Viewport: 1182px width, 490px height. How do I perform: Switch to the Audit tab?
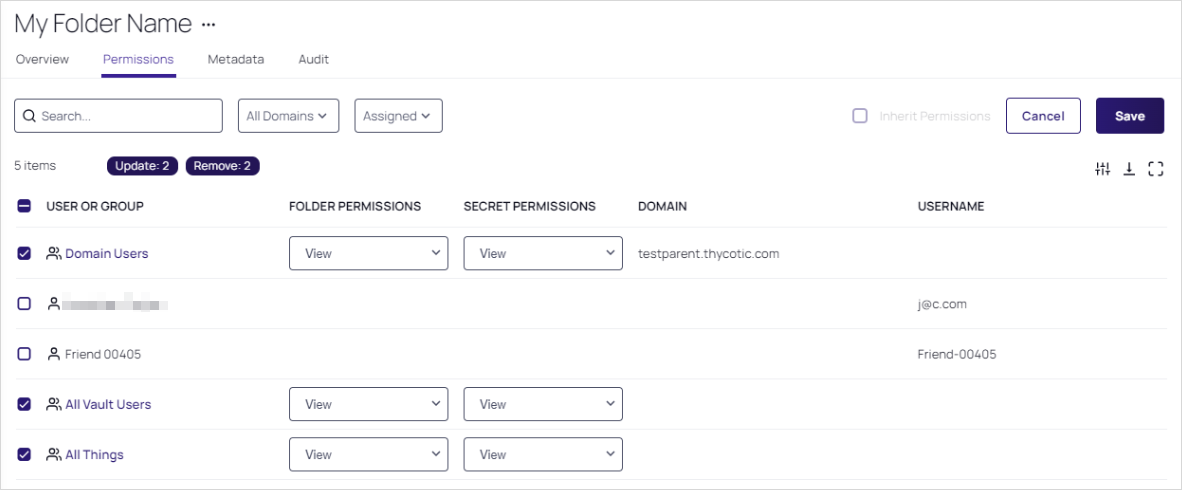(313, 60)
